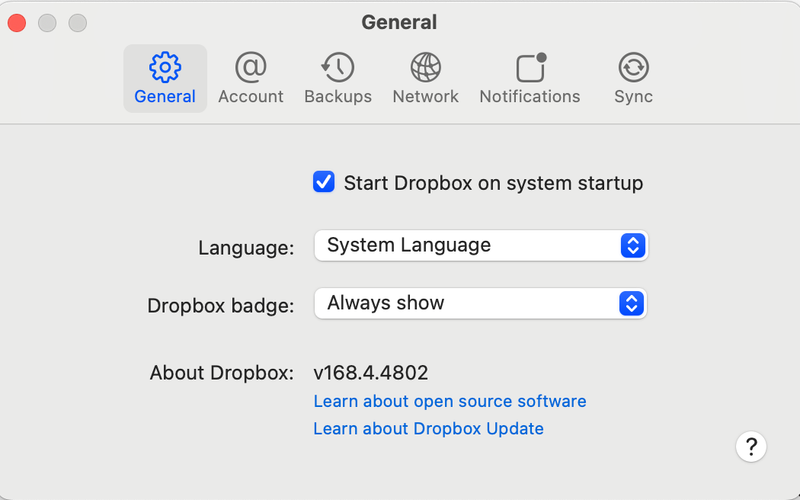Open the Sync arrows icon
Viewport: 800px width, 500px height.
pos(634,67)
